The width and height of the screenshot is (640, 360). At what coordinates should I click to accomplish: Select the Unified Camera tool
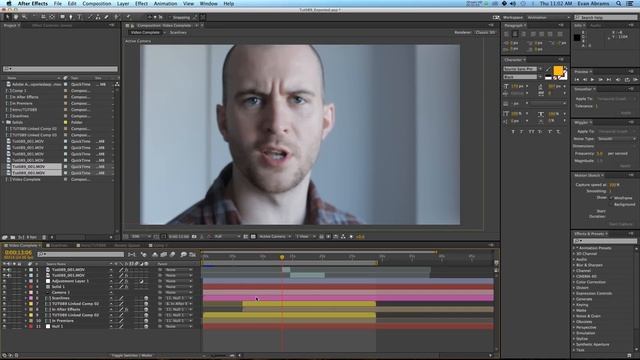point(43,17)
